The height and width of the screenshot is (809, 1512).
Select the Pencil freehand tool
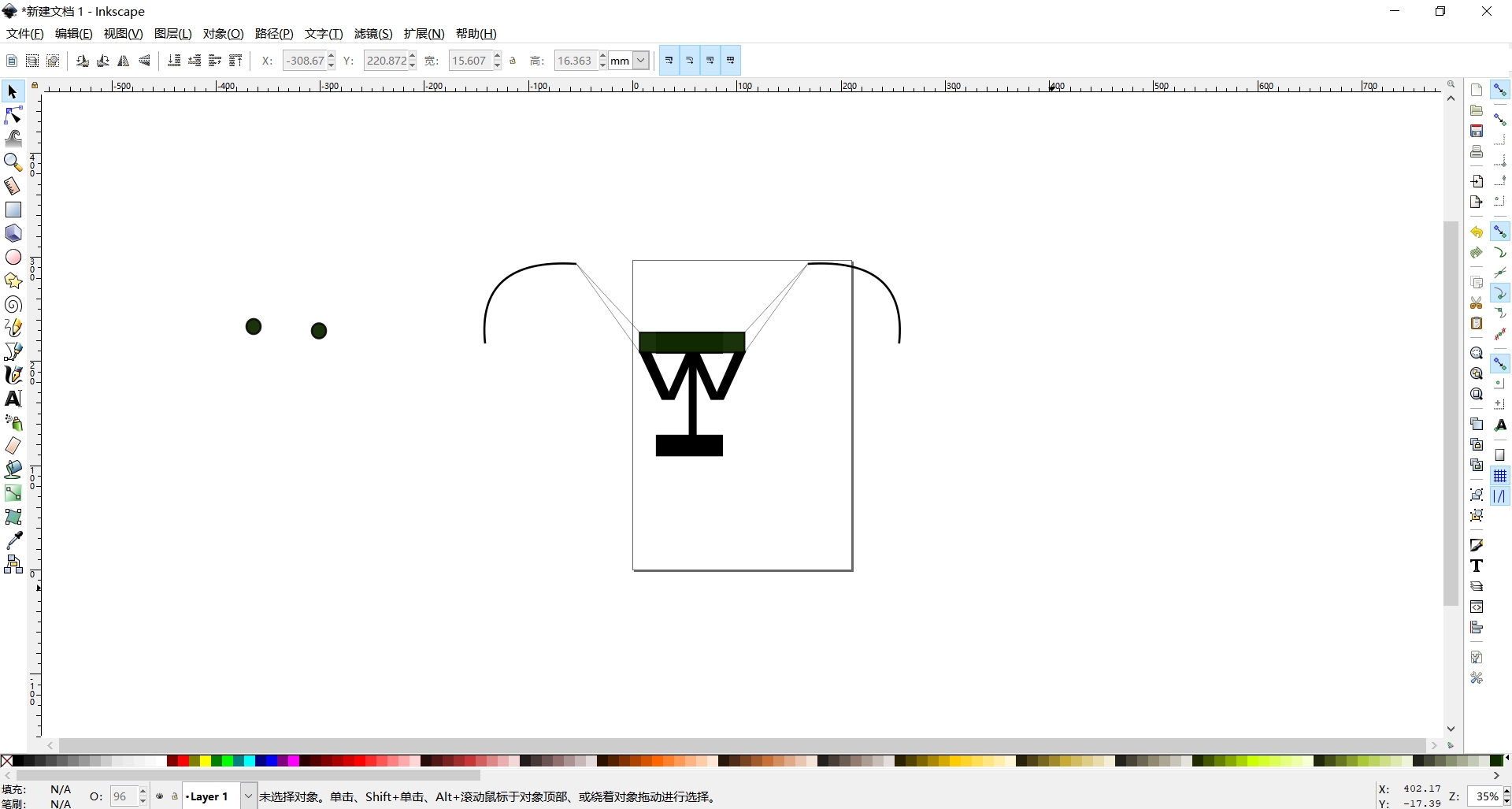[13, 328]
